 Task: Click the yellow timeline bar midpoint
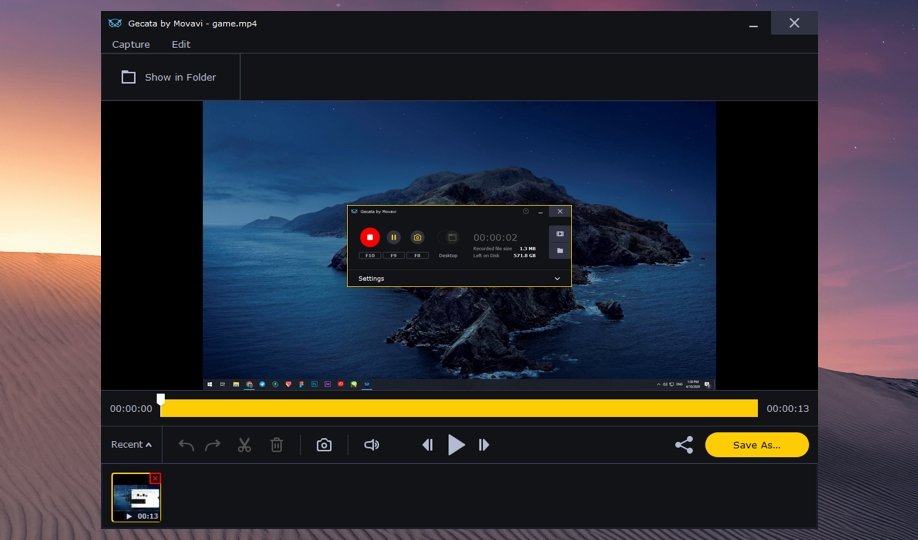click(459, 408)
